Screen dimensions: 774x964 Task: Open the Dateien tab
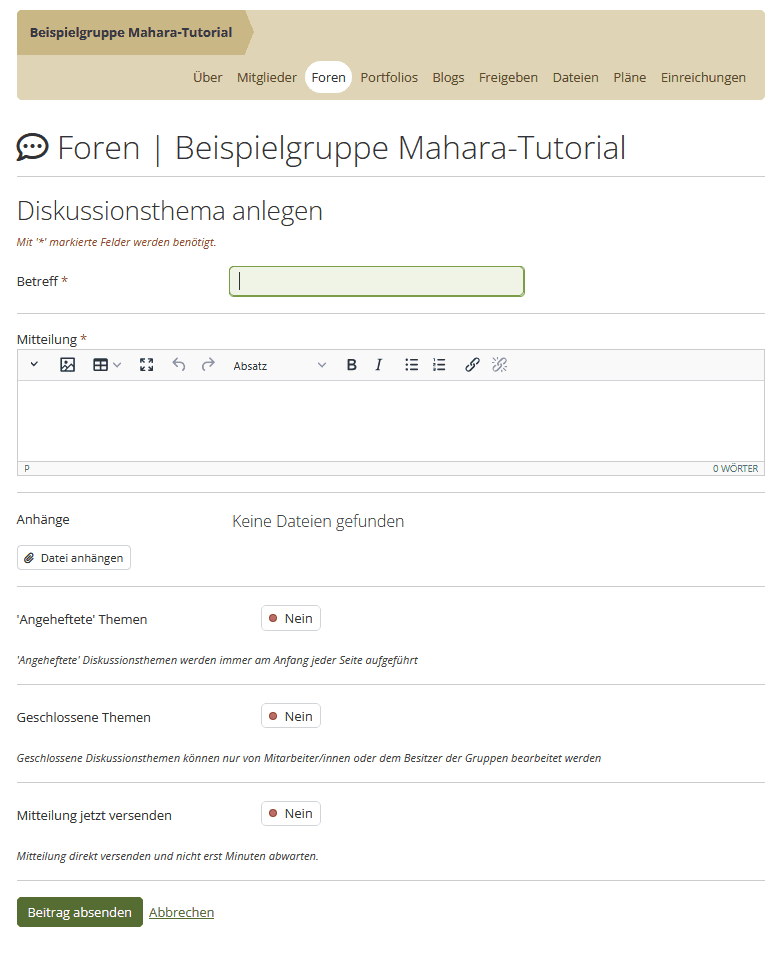coord(575,77)
